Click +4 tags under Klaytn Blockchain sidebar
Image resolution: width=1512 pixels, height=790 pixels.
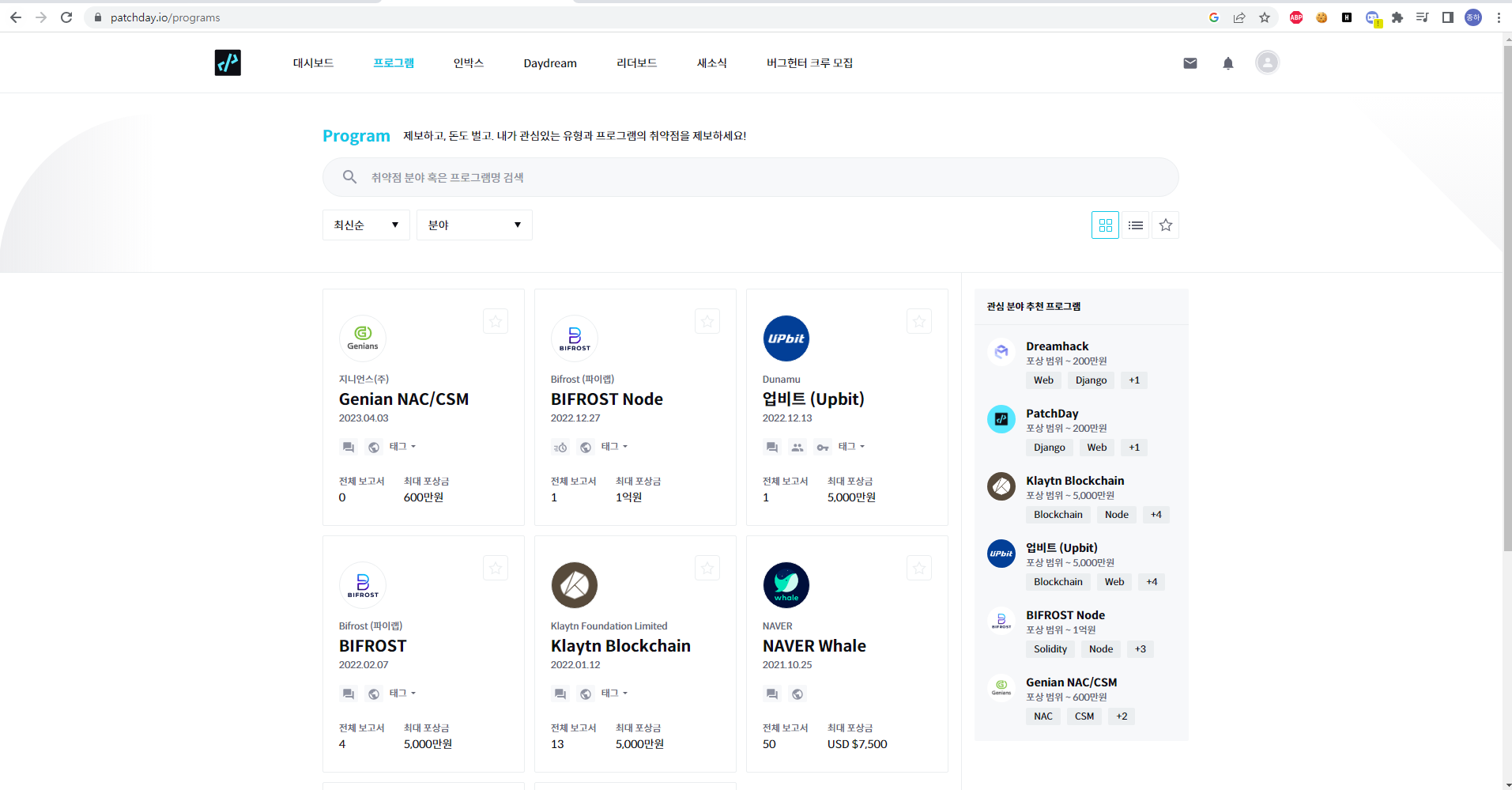1156,515
